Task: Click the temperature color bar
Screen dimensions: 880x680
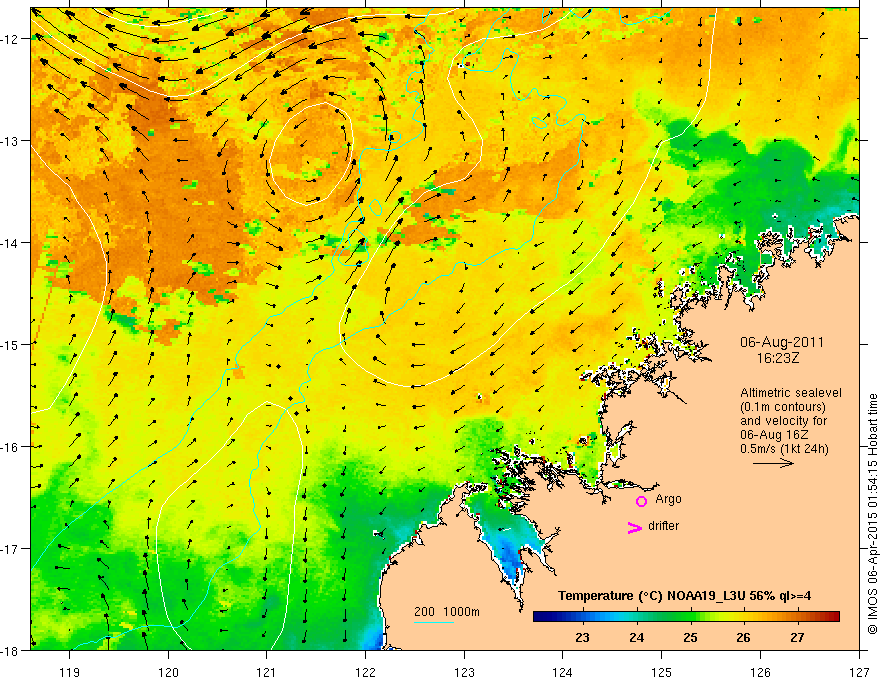Action: pyautogui.click(x=686, y=616)
